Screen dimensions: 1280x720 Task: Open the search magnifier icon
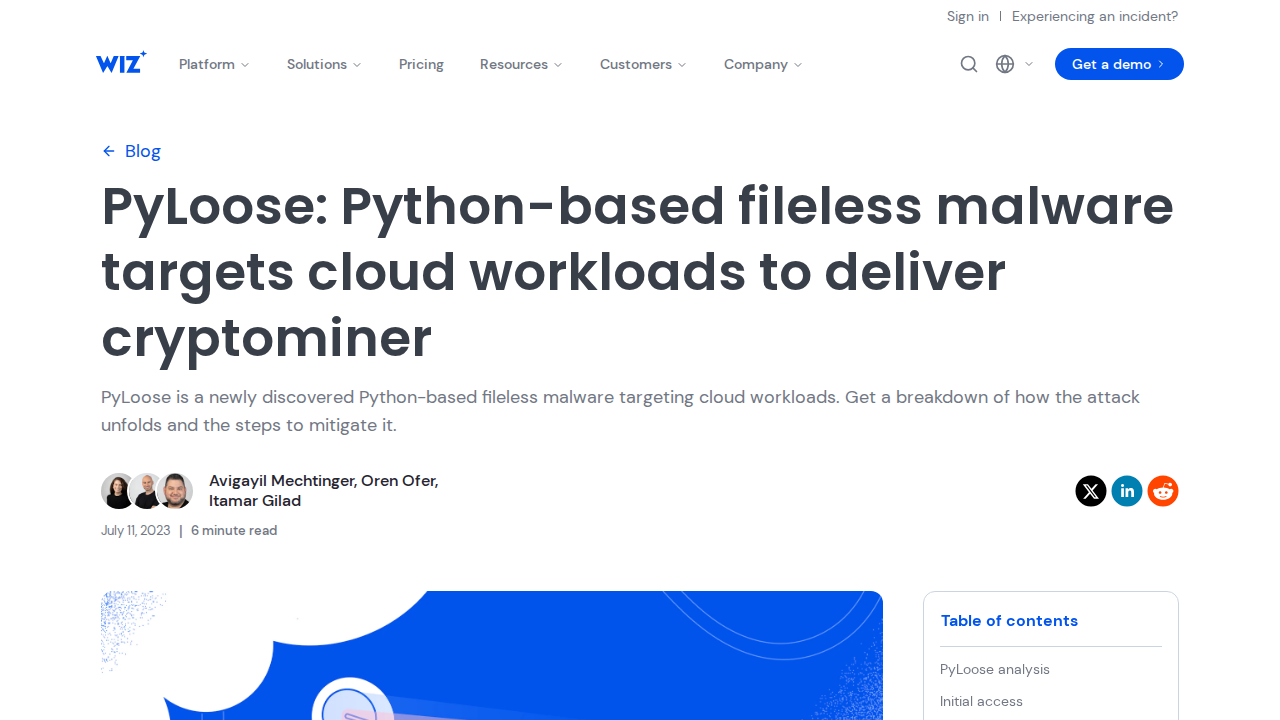click(x=969, y=64)
